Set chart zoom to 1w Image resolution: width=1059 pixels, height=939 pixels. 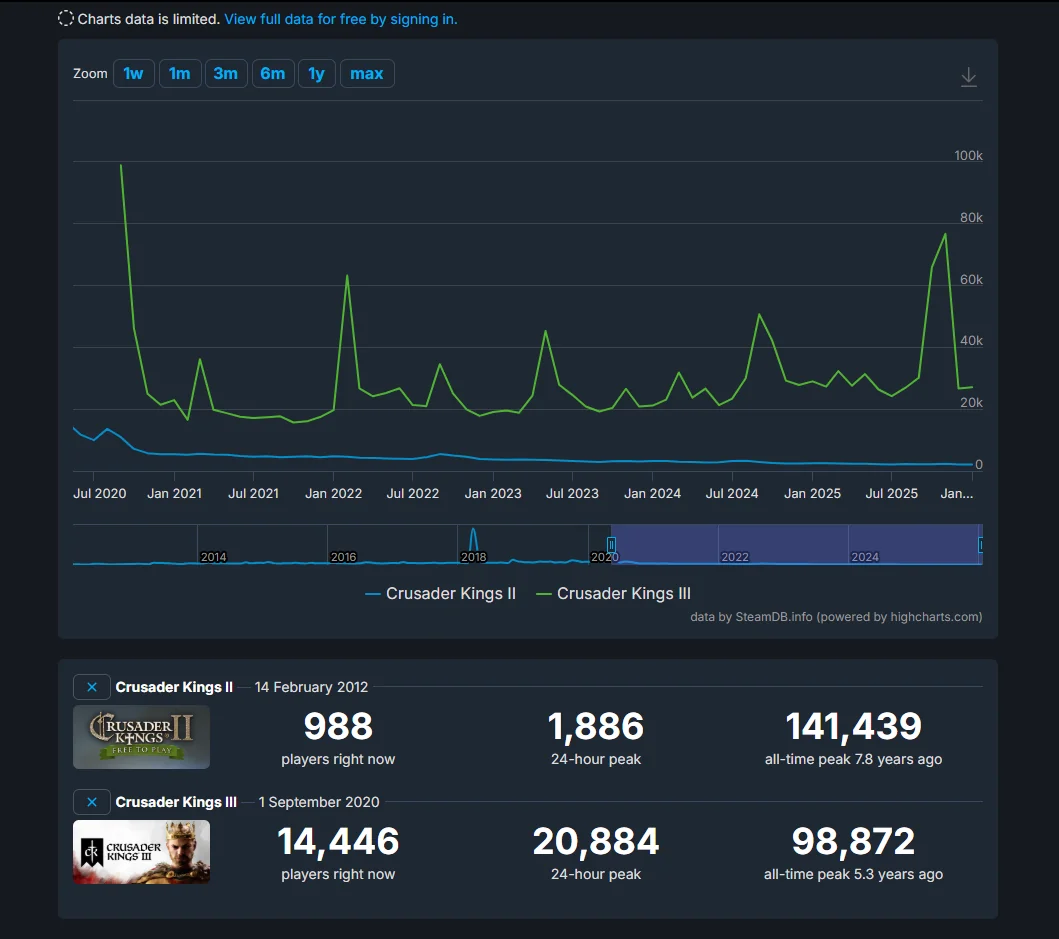pyautogui.click(x=134, y=74)
